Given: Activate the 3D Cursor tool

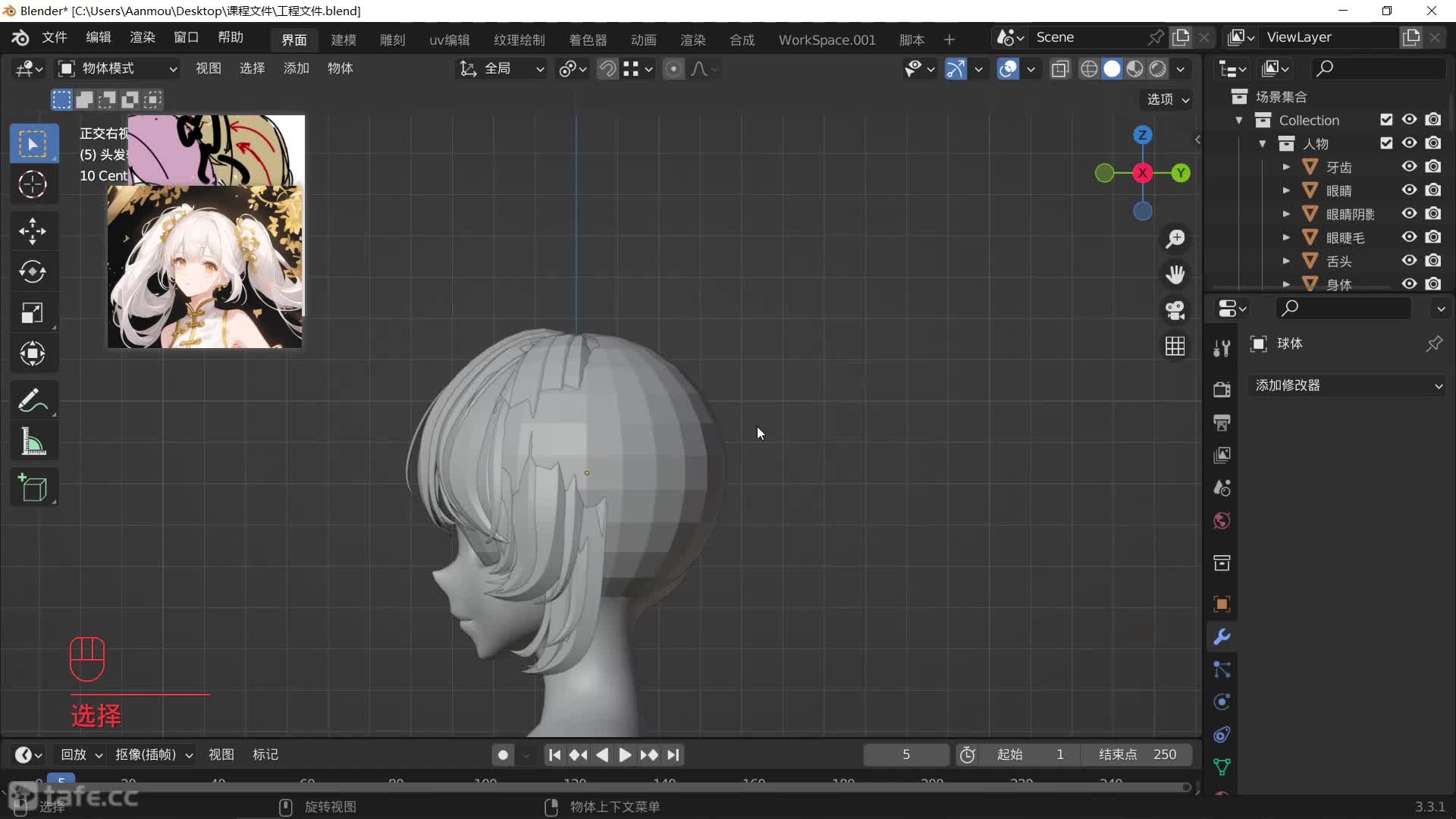Looking at the screenshot, I should (x=33, y=184).
